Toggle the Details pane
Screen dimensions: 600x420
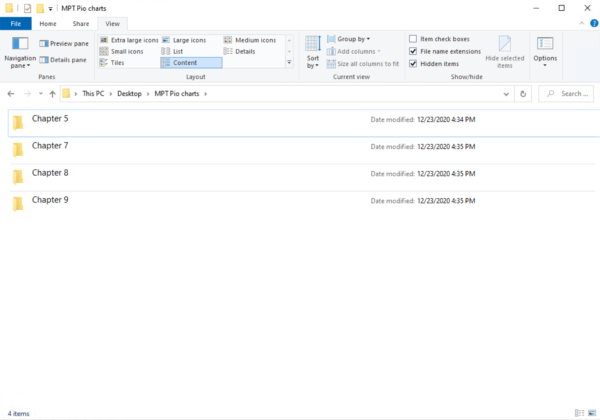[x=63, y=60]
